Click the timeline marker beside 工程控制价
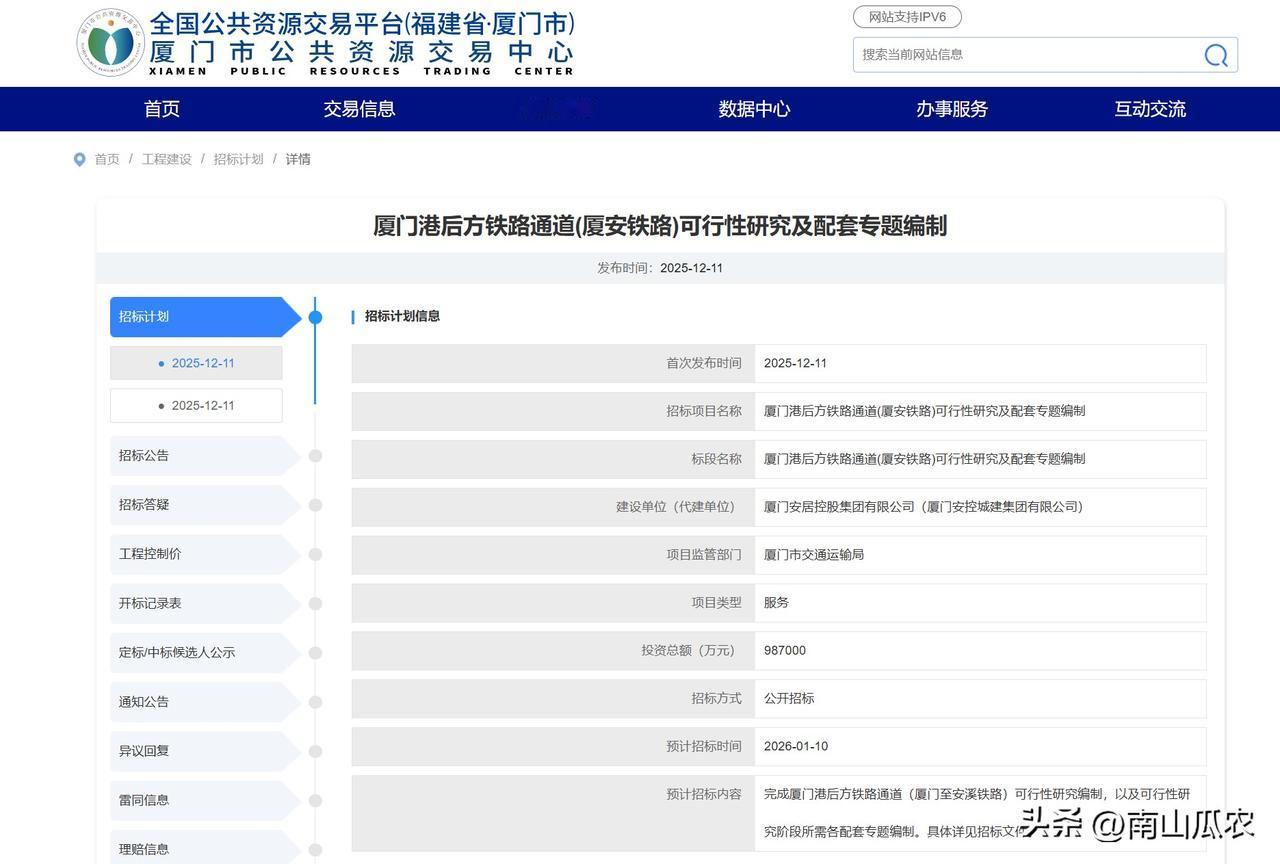 point(315,553)
